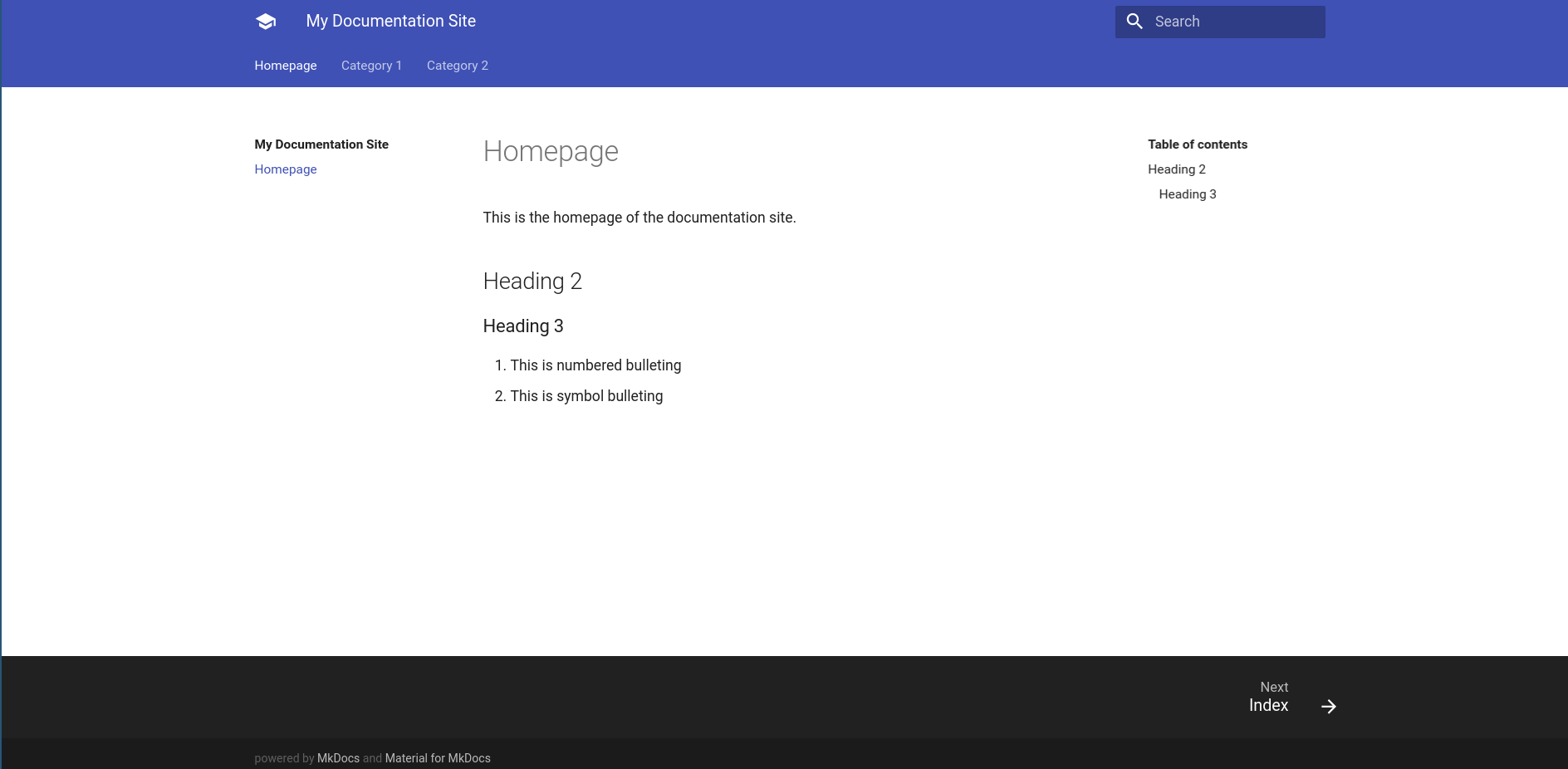Click the homepage description paragraph
1568x769 pixels.
(x=639, y=218)
